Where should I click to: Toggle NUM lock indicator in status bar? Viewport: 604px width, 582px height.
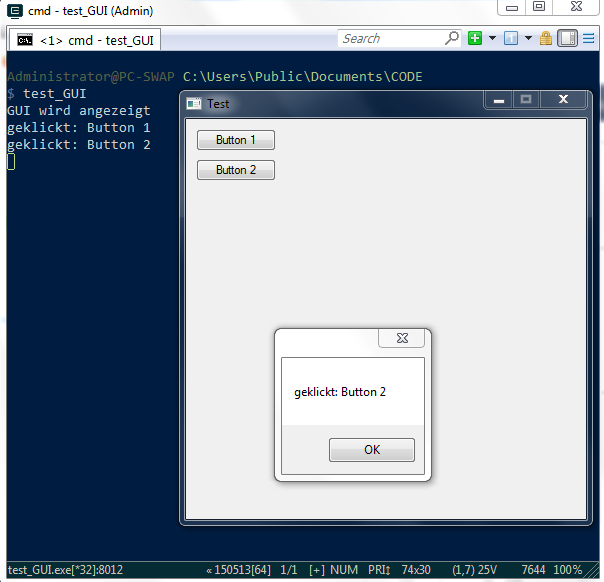(x=344, y=570)
